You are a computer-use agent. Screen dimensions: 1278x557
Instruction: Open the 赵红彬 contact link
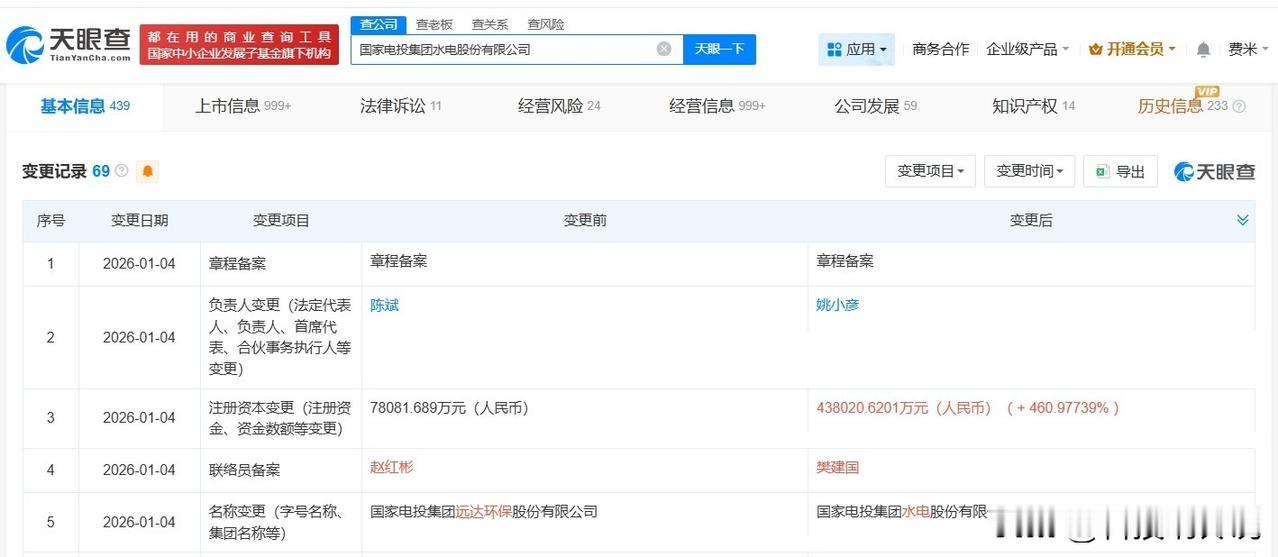pos(391,467)
